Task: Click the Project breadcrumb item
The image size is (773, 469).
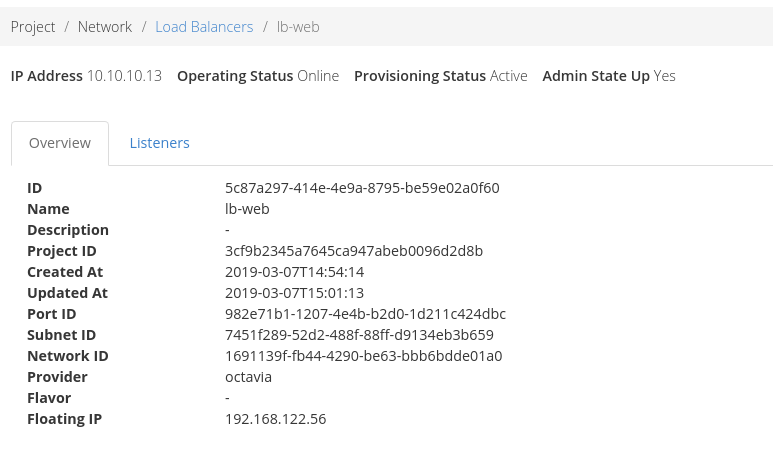Action: click(x=33, y=27)
